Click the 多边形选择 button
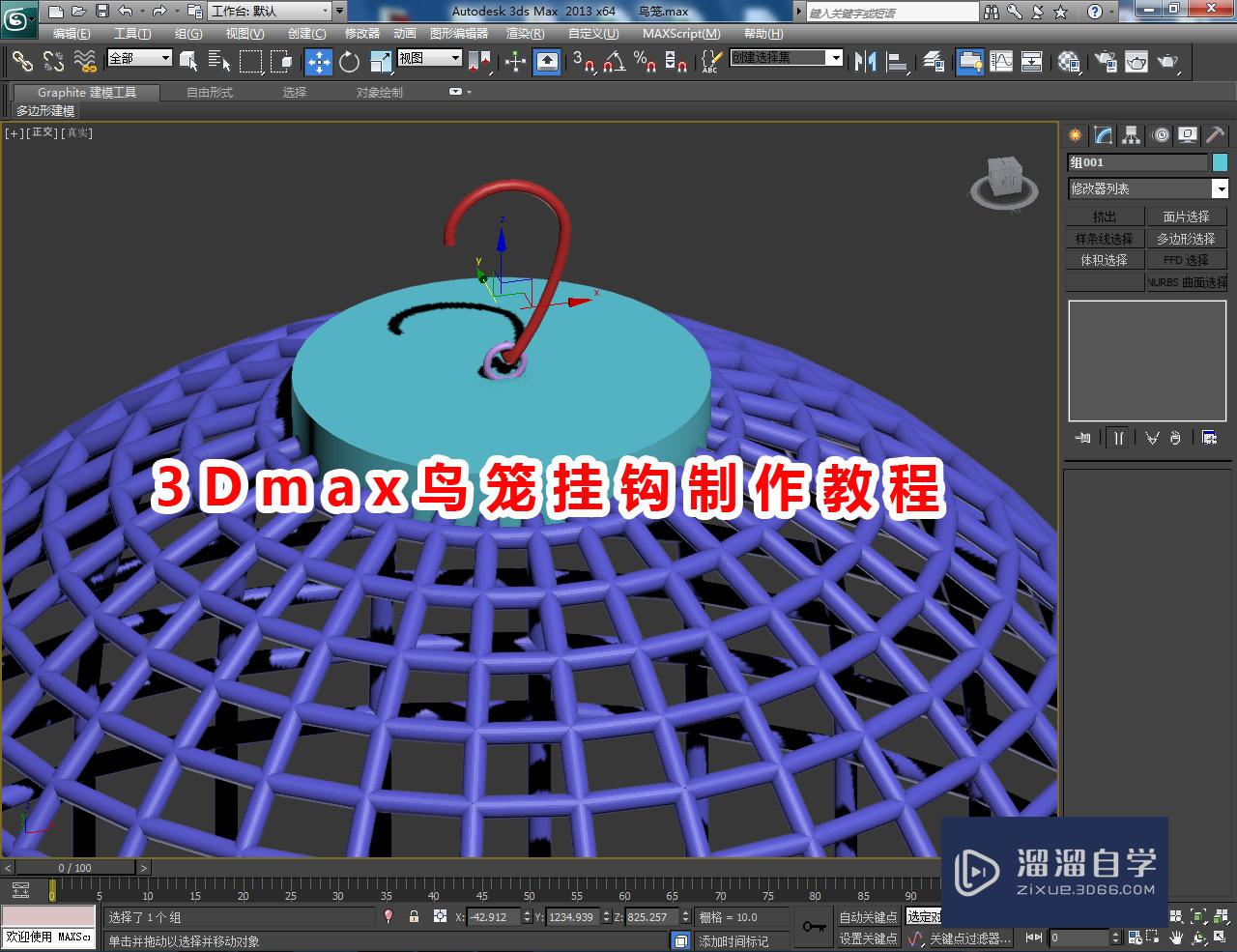 tap(1187, 239)
